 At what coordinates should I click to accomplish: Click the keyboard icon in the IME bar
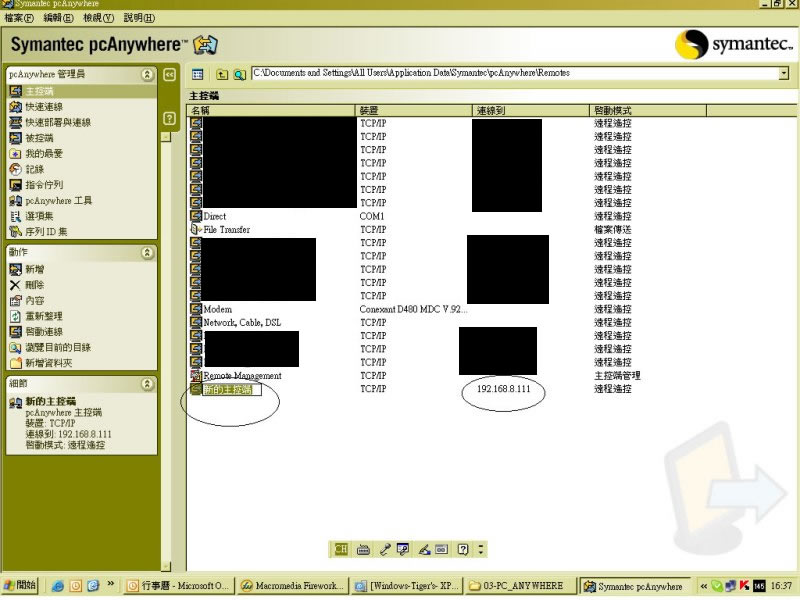[x=363, y=549]
